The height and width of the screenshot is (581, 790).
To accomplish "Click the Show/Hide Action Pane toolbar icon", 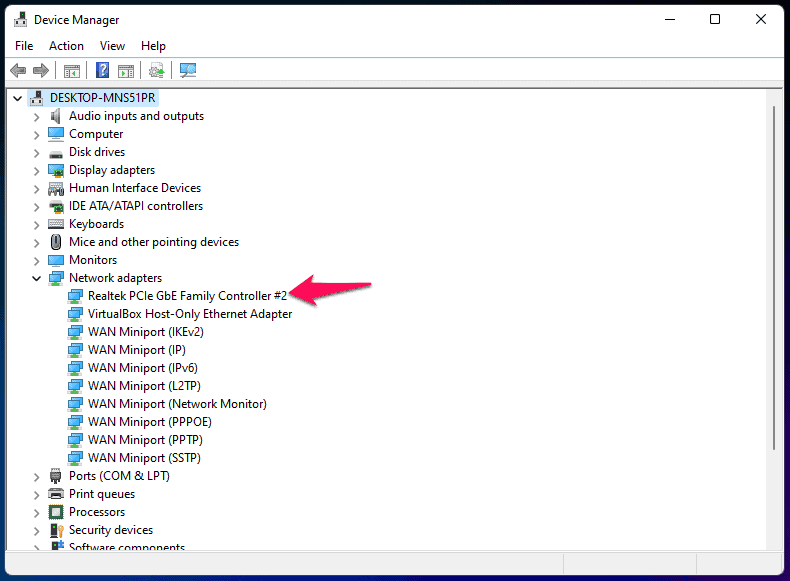I will click(126, 71).
